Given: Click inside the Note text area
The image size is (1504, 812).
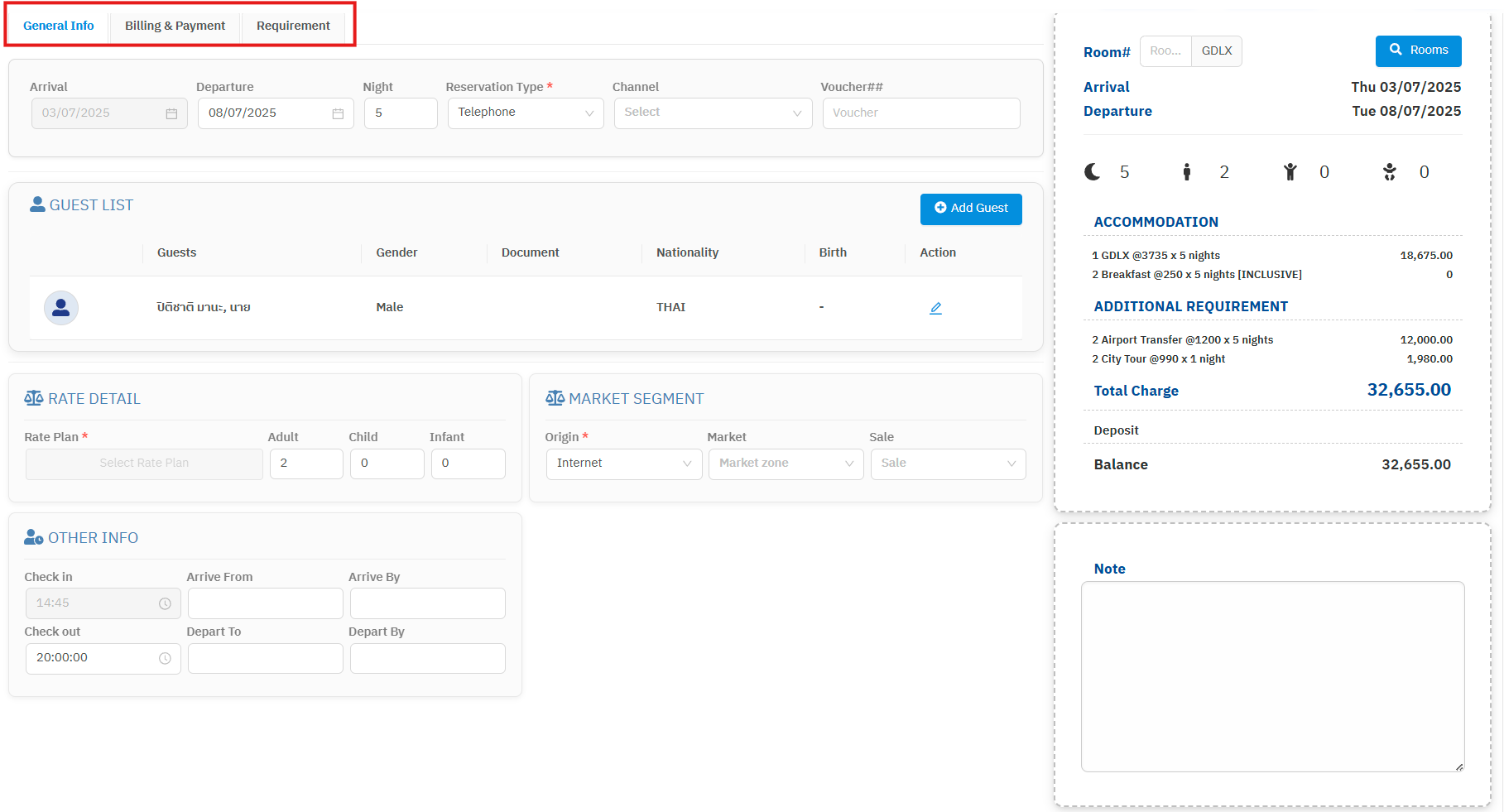Looking at the screenshot, I should pyautogui.click(x=1272, y=676).
